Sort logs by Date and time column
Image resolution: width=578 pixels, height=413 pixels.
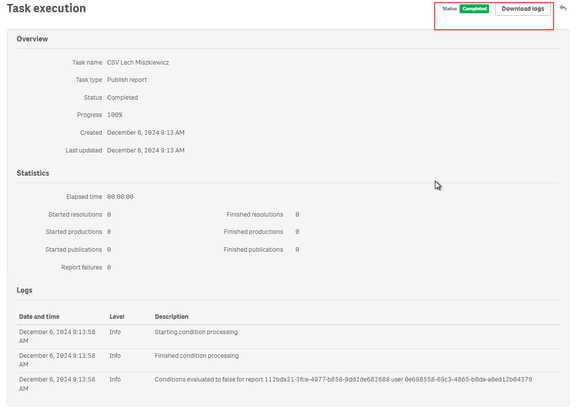coord(39,316)
